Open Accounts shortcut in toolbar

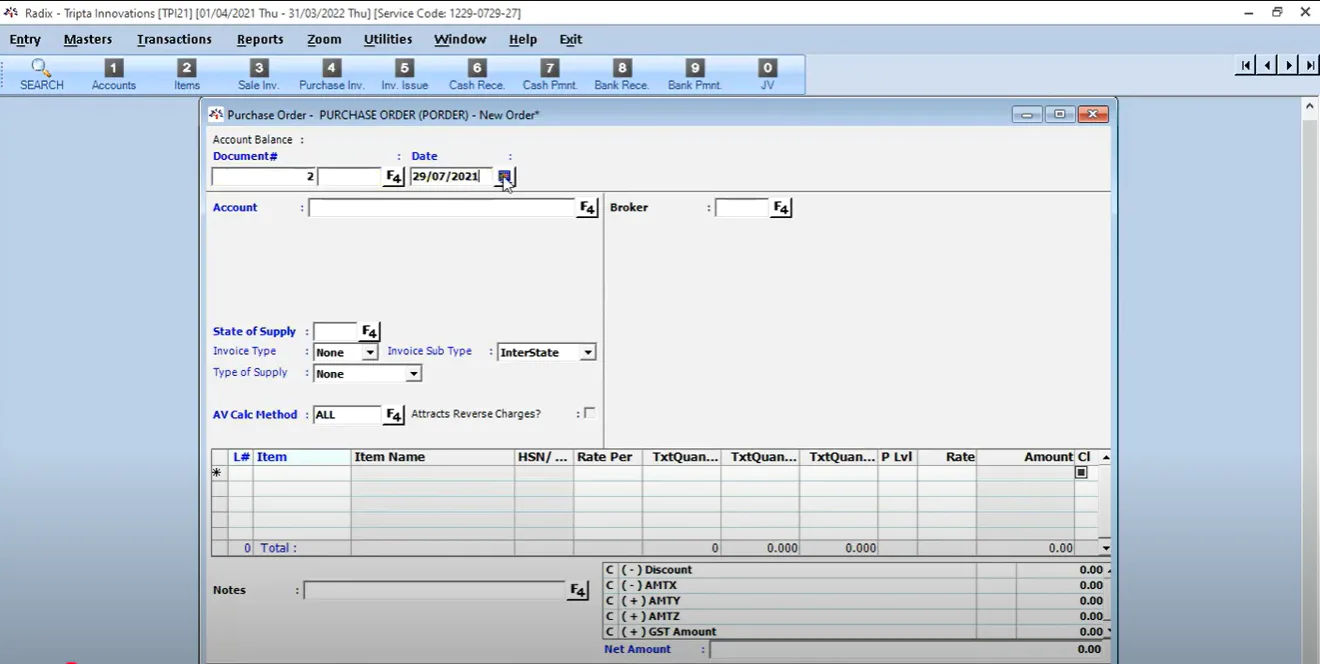(x=114, y=75)
